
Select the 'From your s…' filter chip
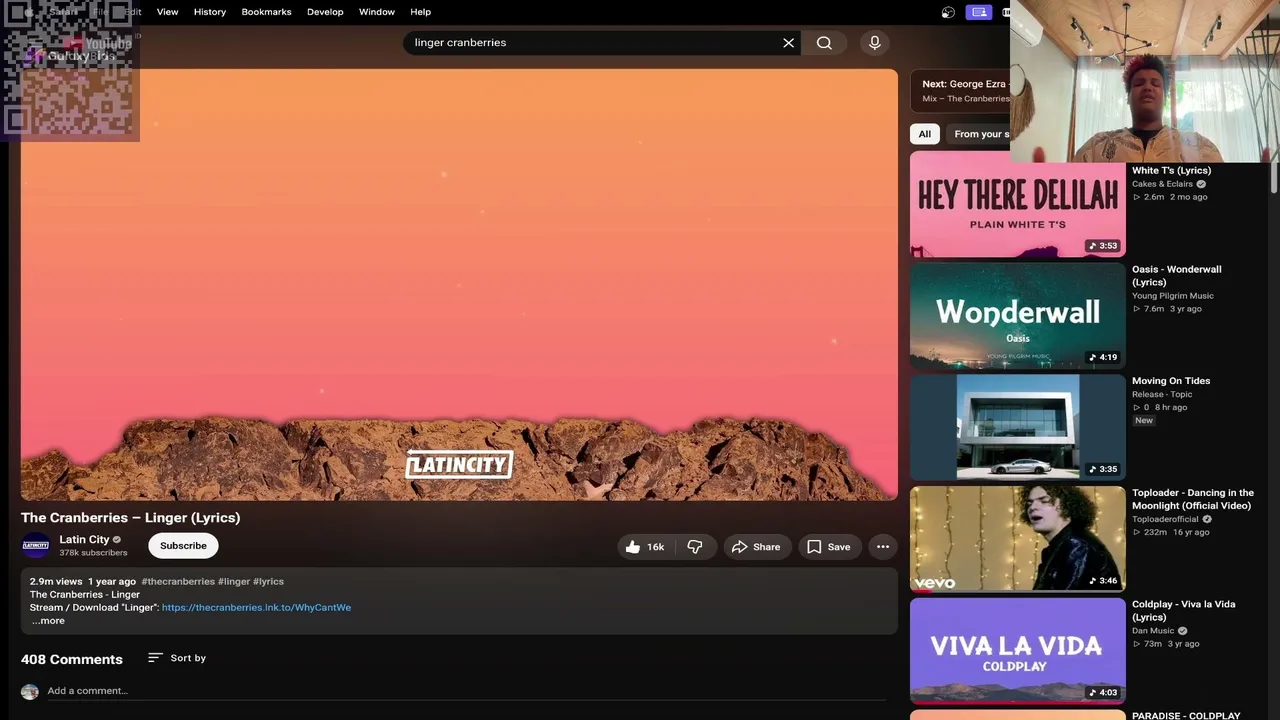pos(980,134)
